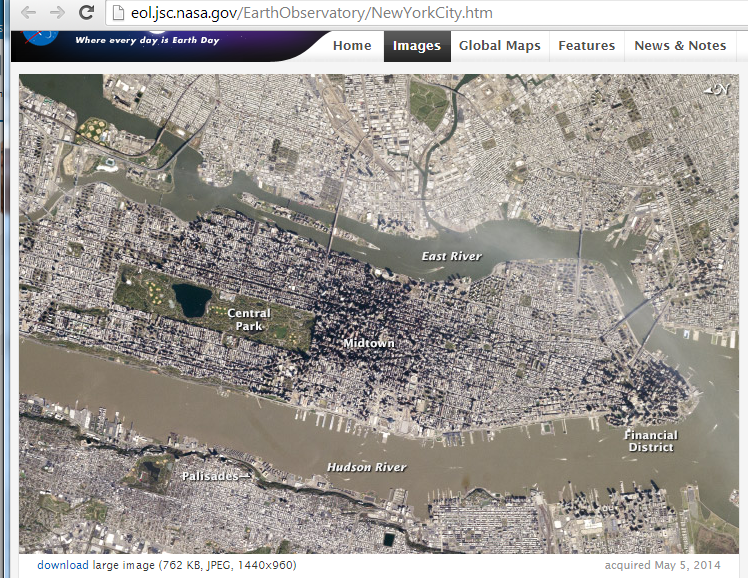
Task: Click the Hudson River label
Action: coord(366,467)
